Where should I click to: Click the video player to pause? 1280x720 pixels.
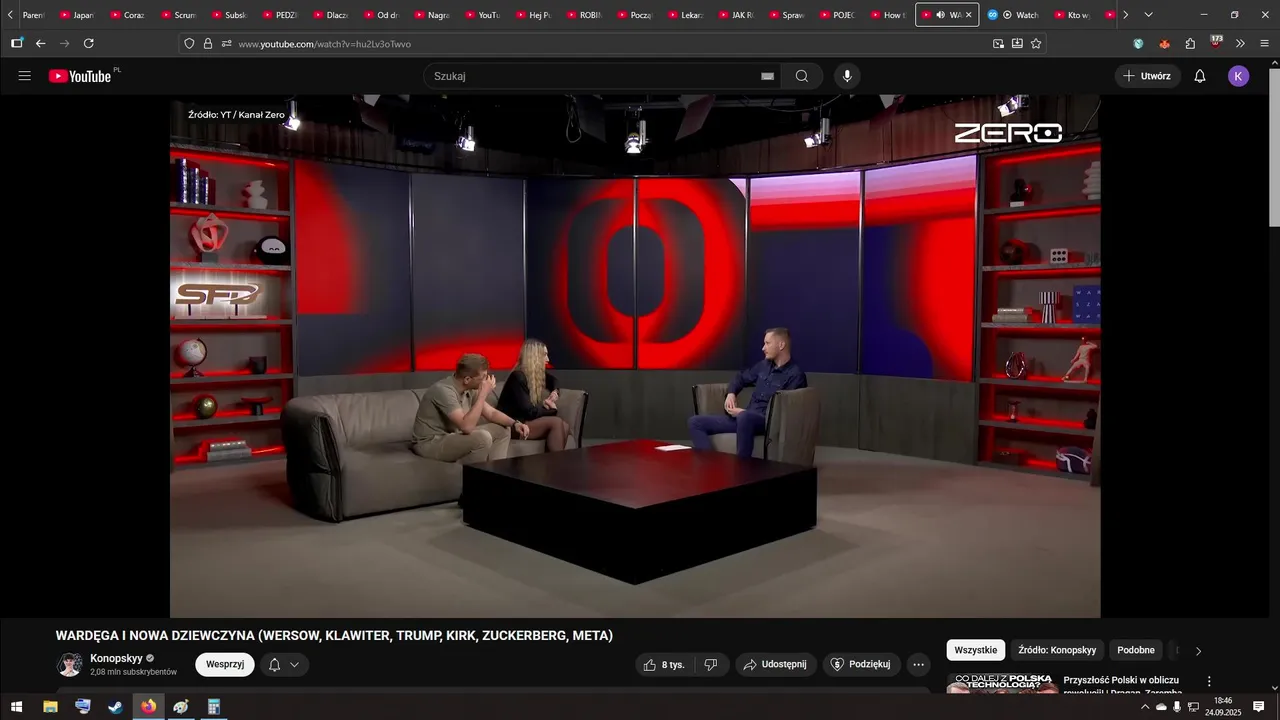[x=635, y=357]
